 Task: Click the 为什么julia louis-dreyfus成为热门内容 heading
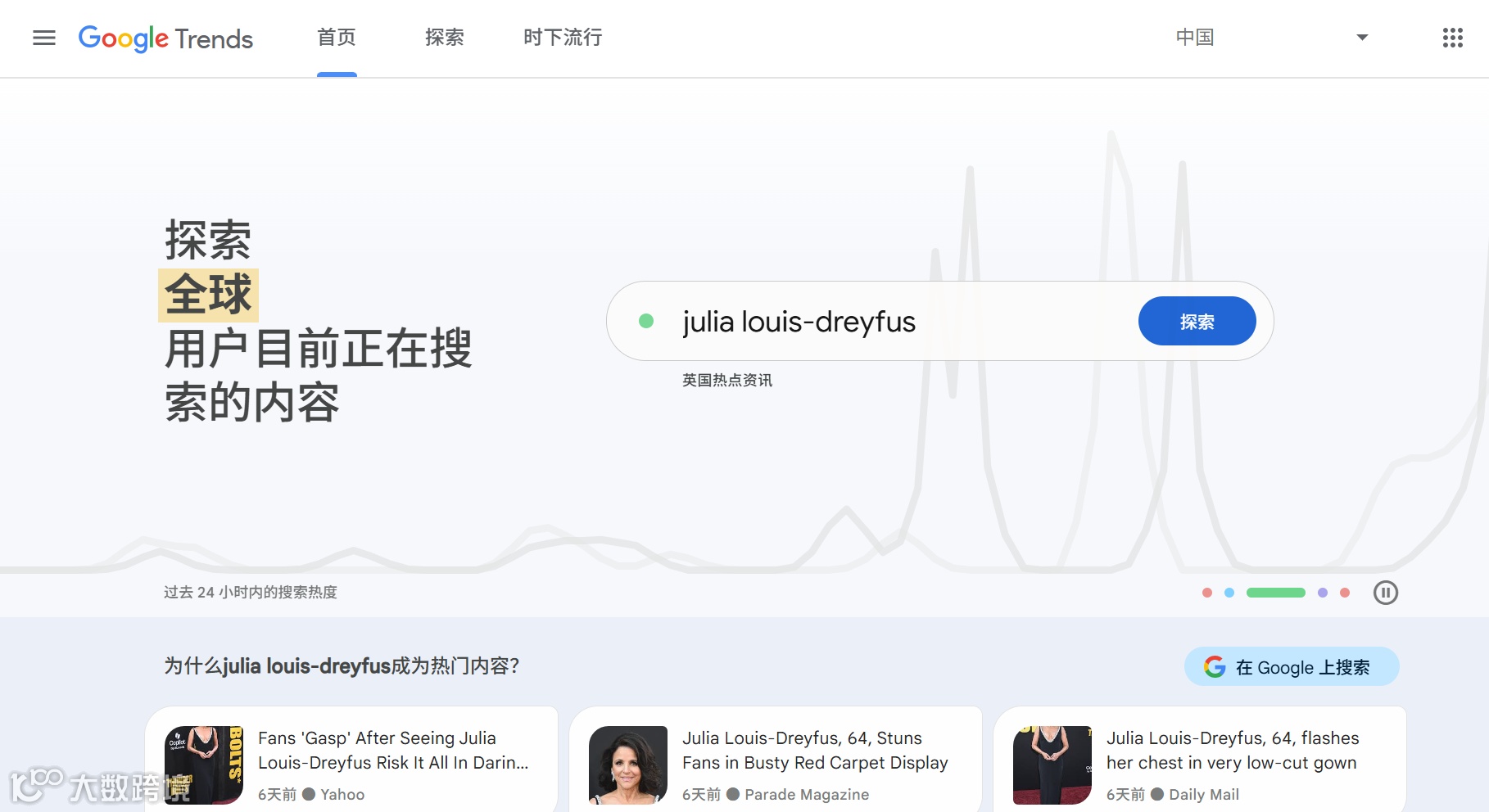click(x=342, y=665)
